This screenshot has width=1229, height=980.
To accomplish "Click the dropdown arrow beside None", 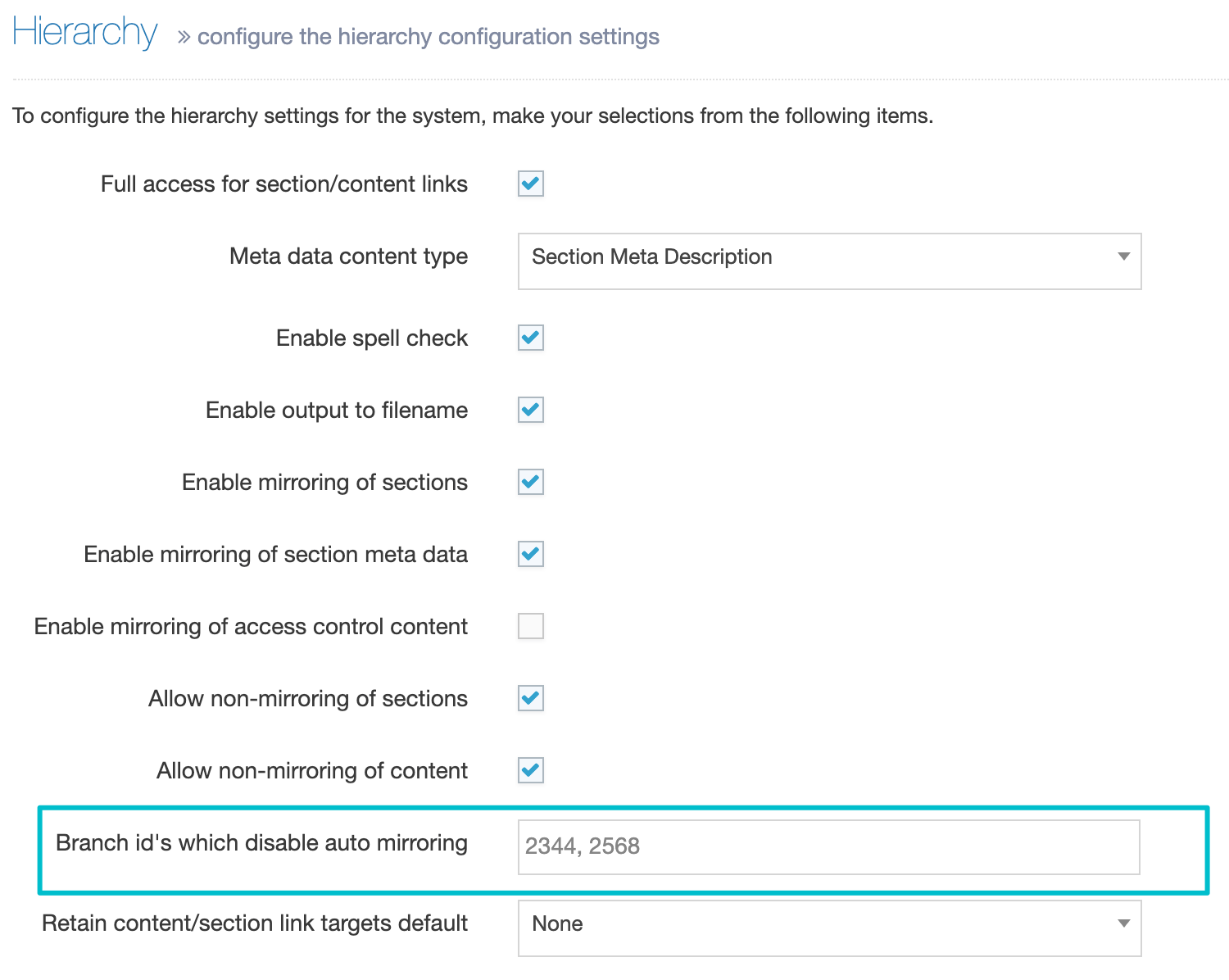I will coord(1123,924).
